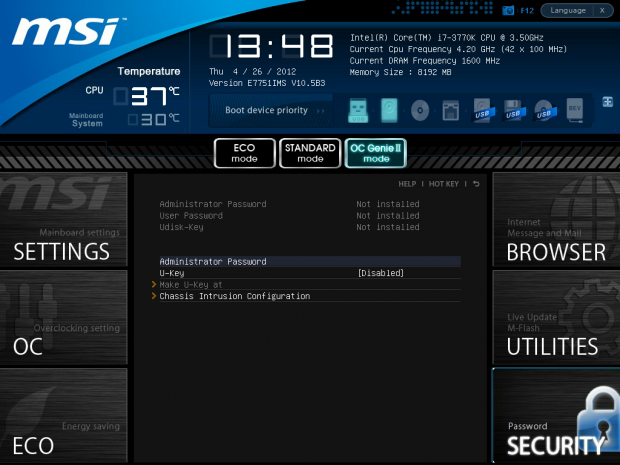
Task: Select the network boot device icon
Action: click(x=450, y=110)
